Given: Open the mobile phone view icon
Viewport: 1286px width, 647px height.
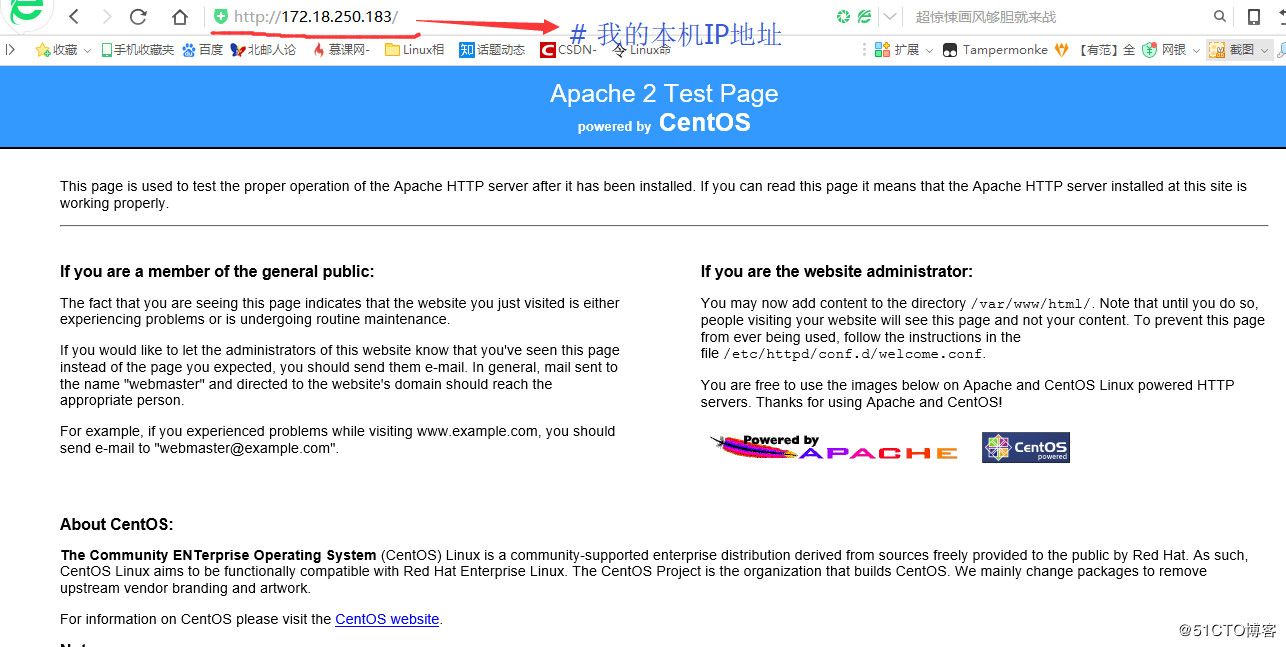Looking at the screenshot, I should pyautogui.click(x=1252, y=17).
